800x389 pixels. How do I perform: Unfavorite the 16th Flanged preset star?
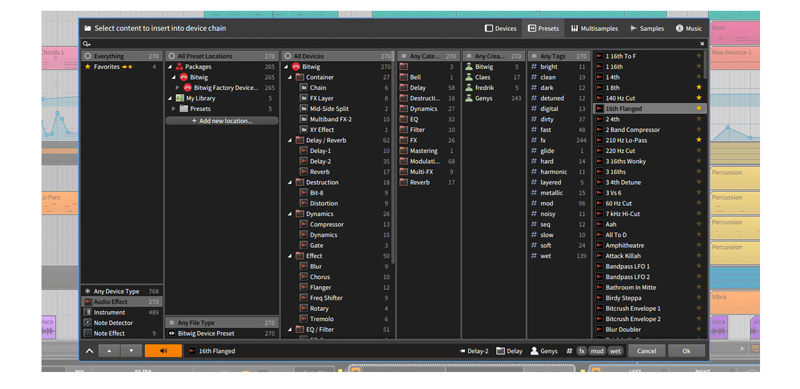[x=699, y=109]
